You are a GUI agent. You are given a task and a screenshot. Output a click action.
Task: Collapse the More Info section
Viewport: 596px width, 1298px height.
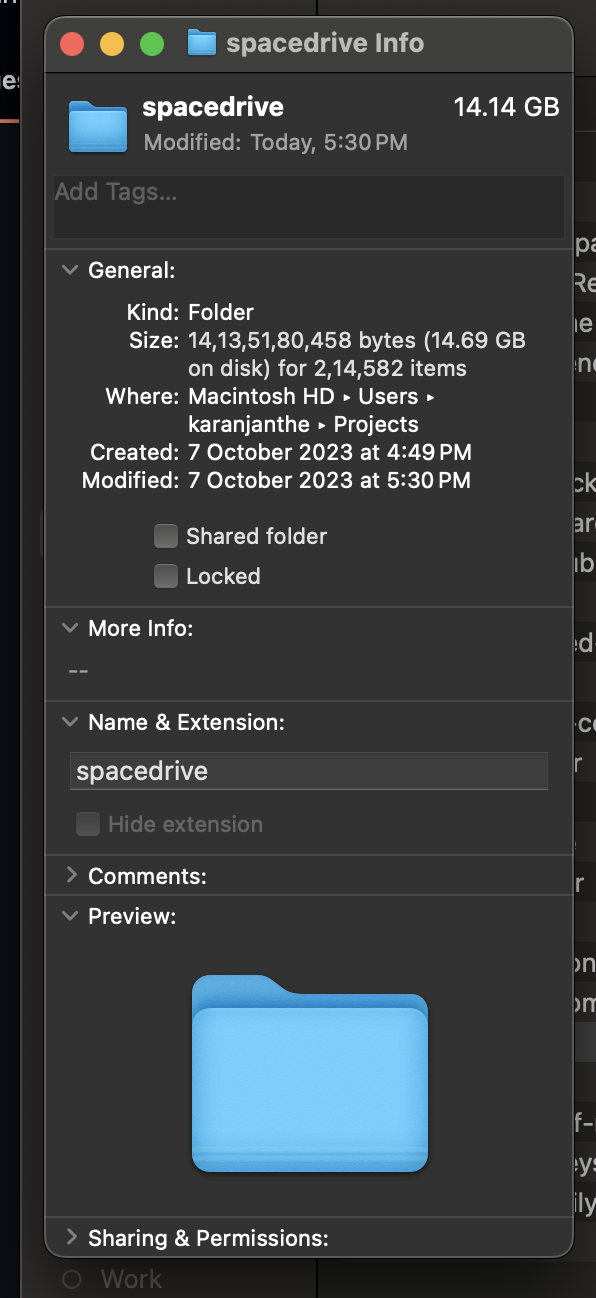(x=69, y=628)
